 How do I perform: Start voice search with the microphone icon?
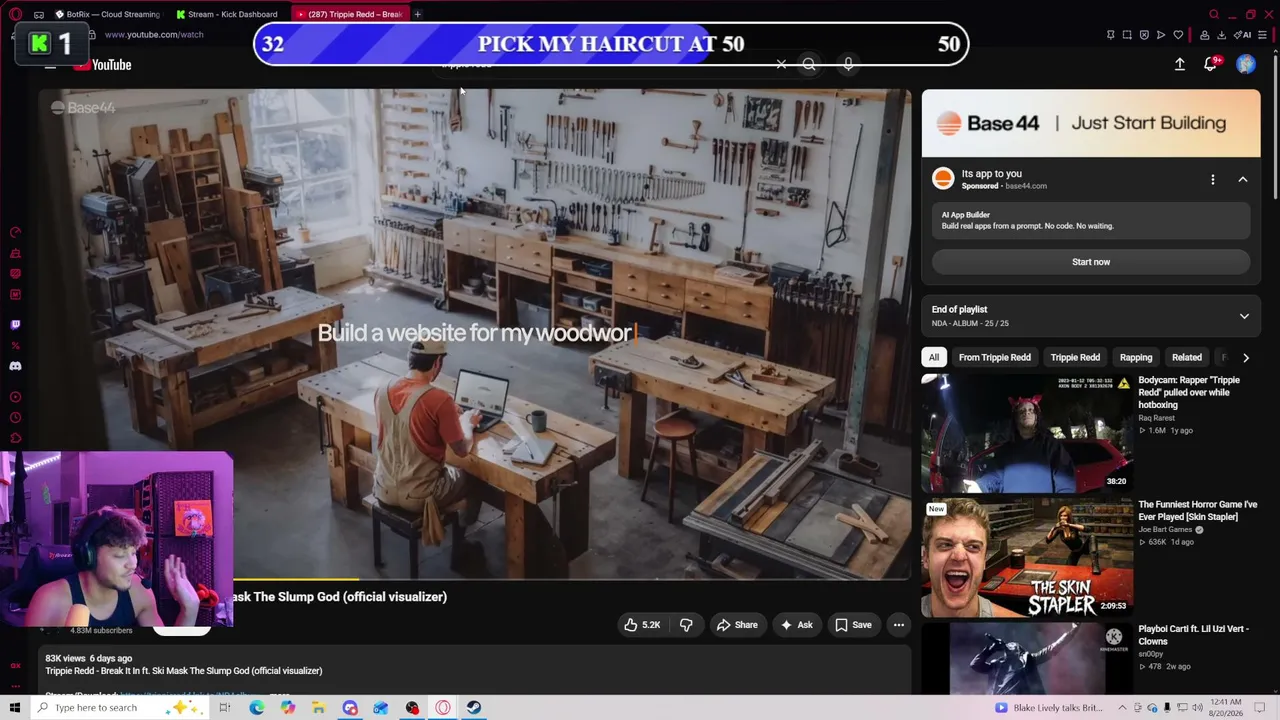tap(848, 65)
